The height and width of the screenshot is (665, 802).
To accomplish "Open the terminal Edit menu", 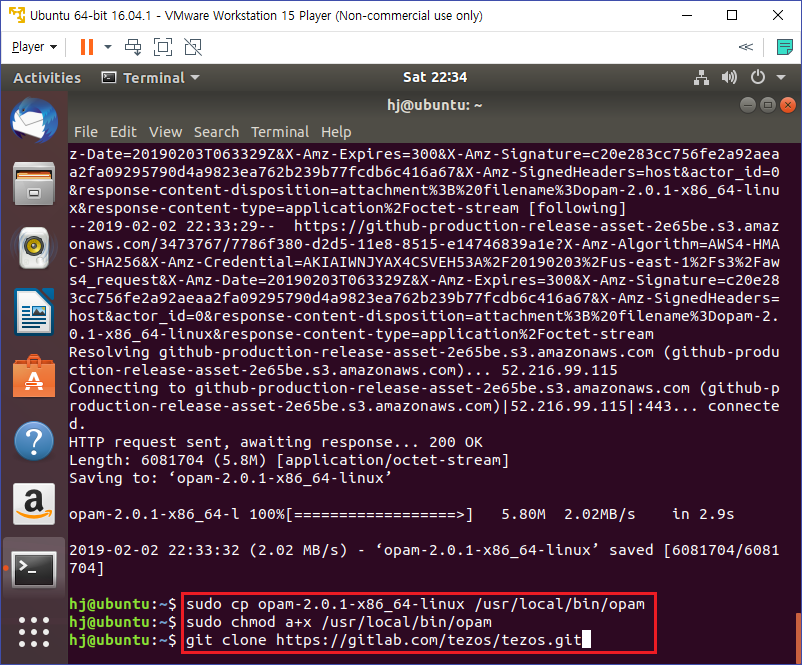I will coord(123,132).
